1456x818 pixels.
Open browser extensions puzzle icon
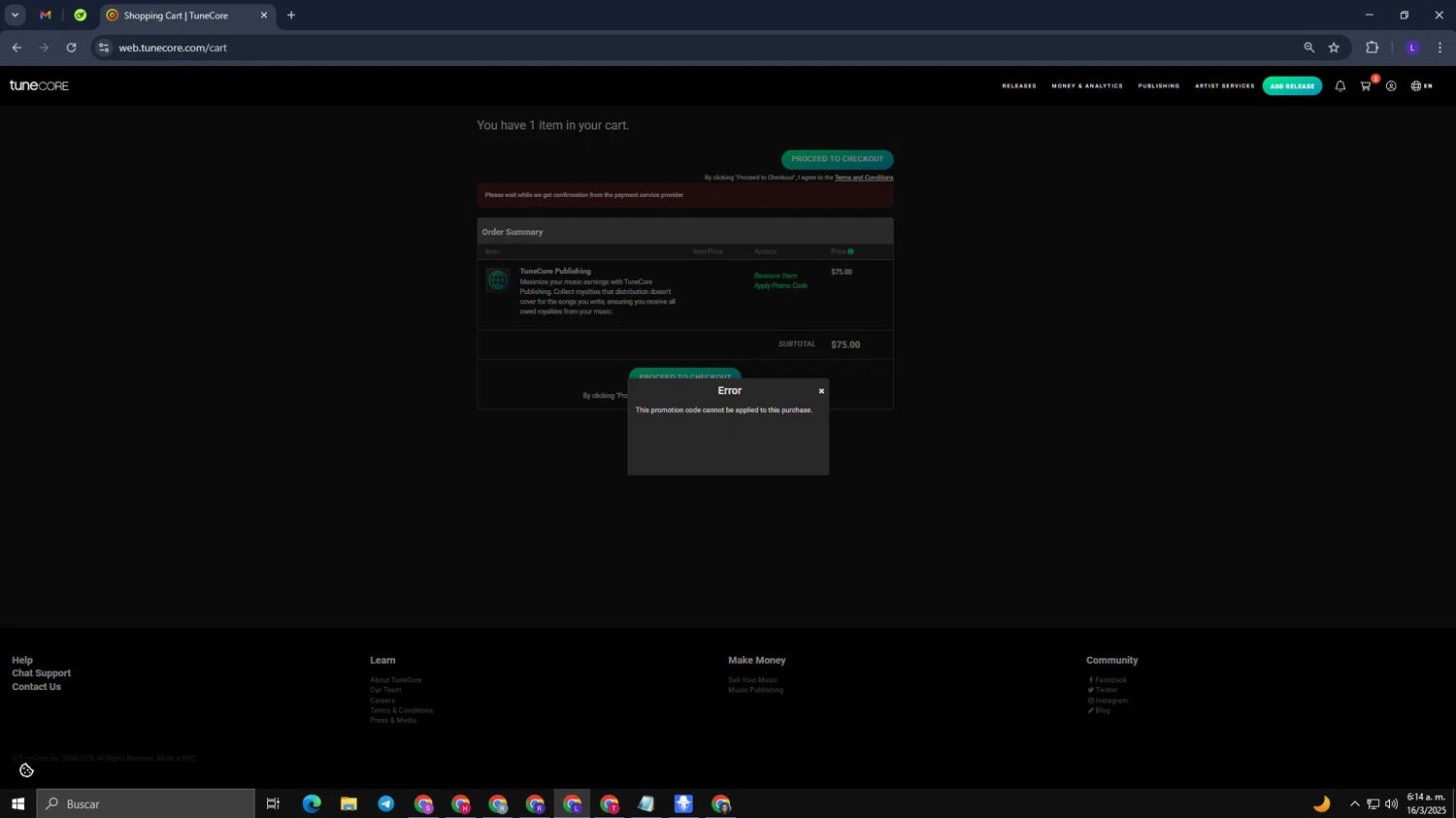[1372, 48]
